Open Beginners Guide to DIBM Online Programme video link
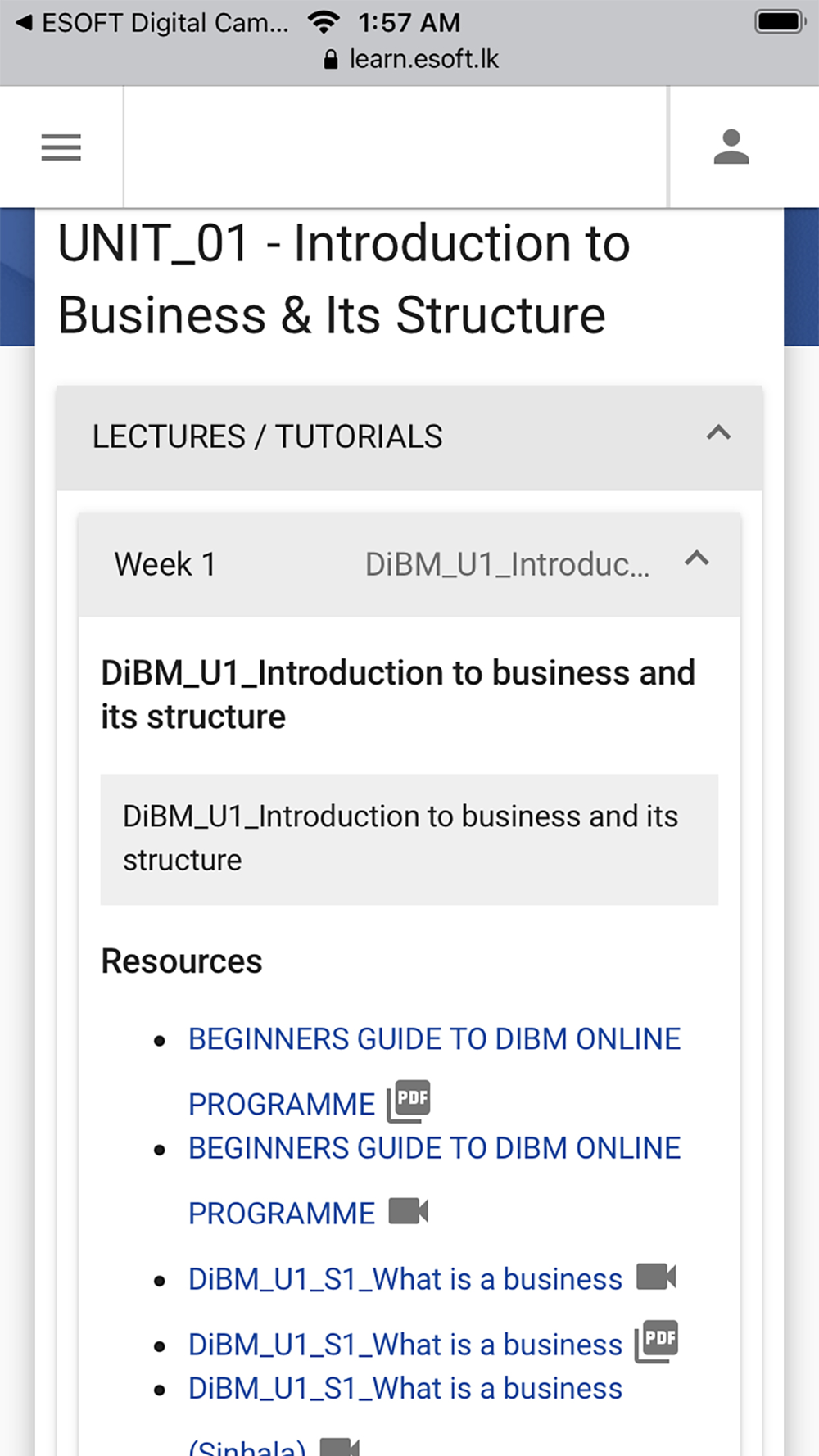 click(x=434, y=1180)
